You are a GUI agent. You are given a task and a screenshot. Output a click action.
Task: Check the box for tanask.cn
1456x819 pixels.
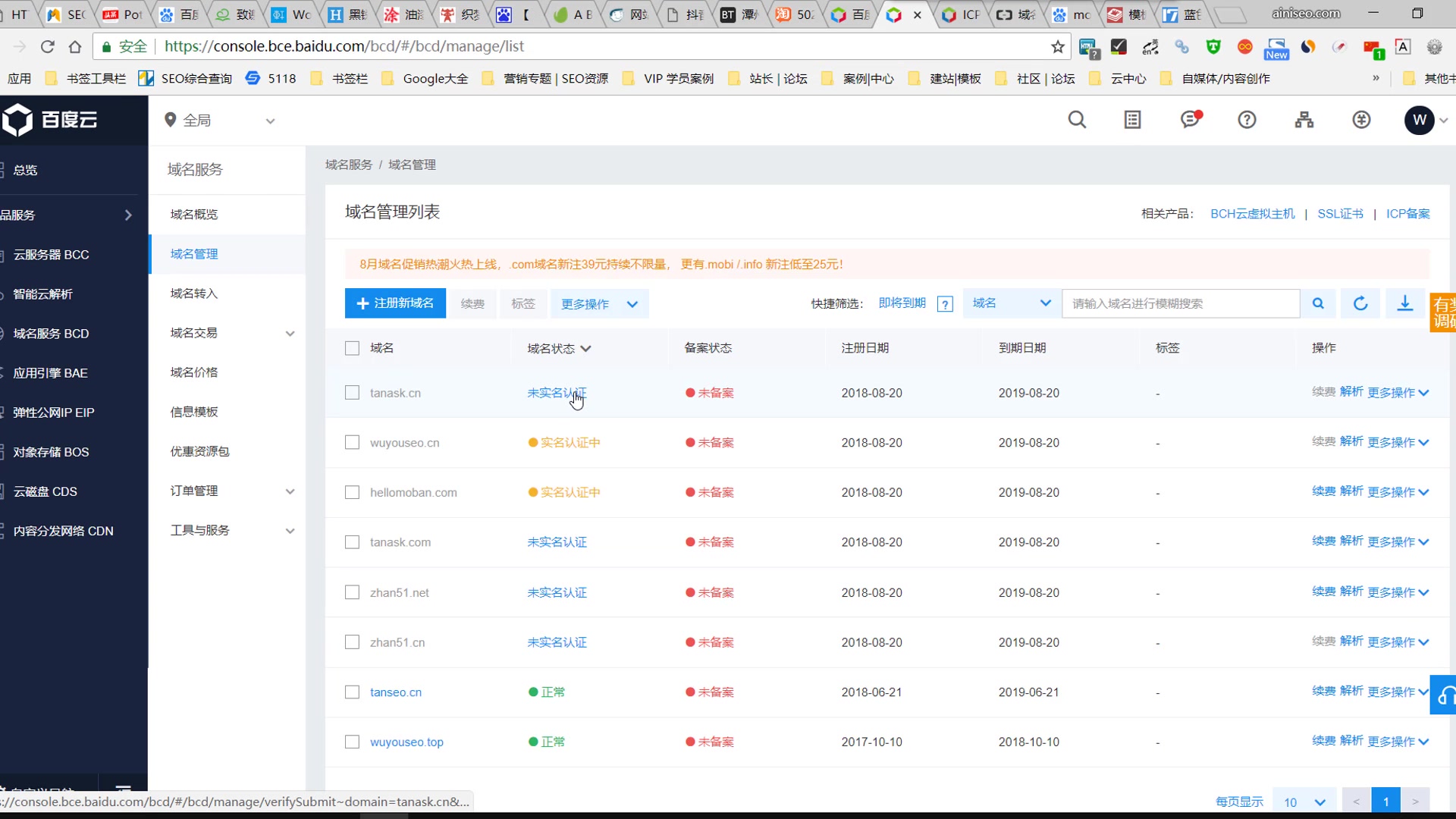352,393
